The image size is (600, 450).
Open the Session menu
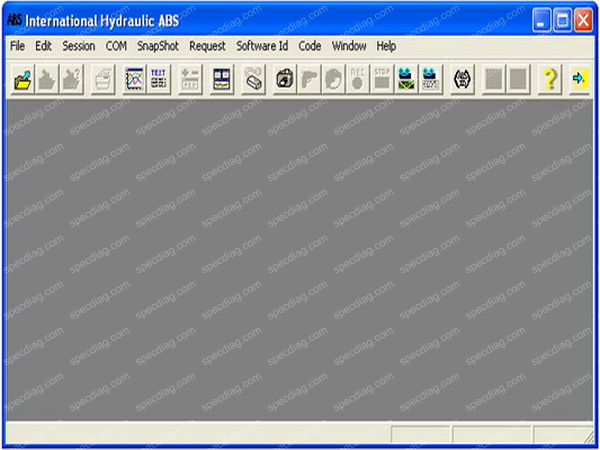[78, 46]
